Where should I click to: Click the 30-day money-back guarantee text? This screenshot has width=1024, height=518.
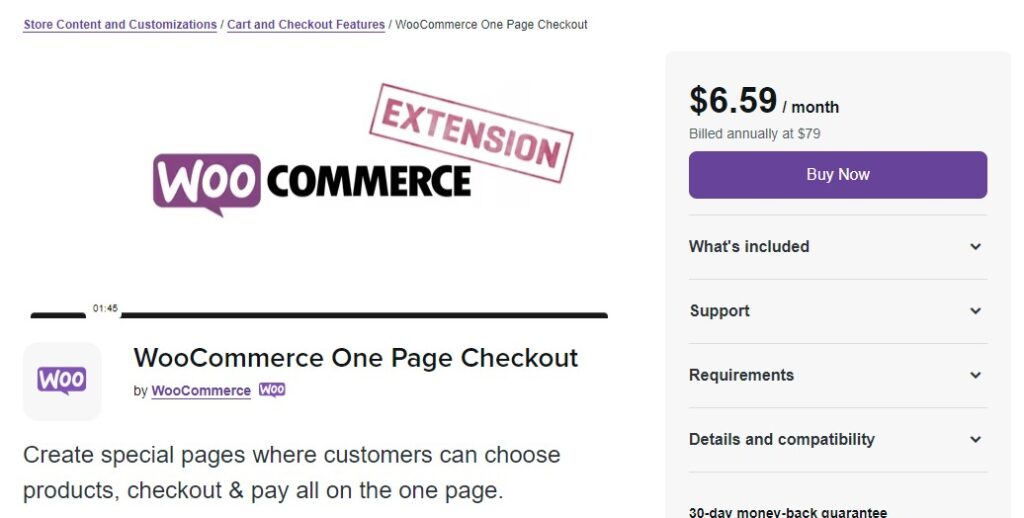point(788,513)
